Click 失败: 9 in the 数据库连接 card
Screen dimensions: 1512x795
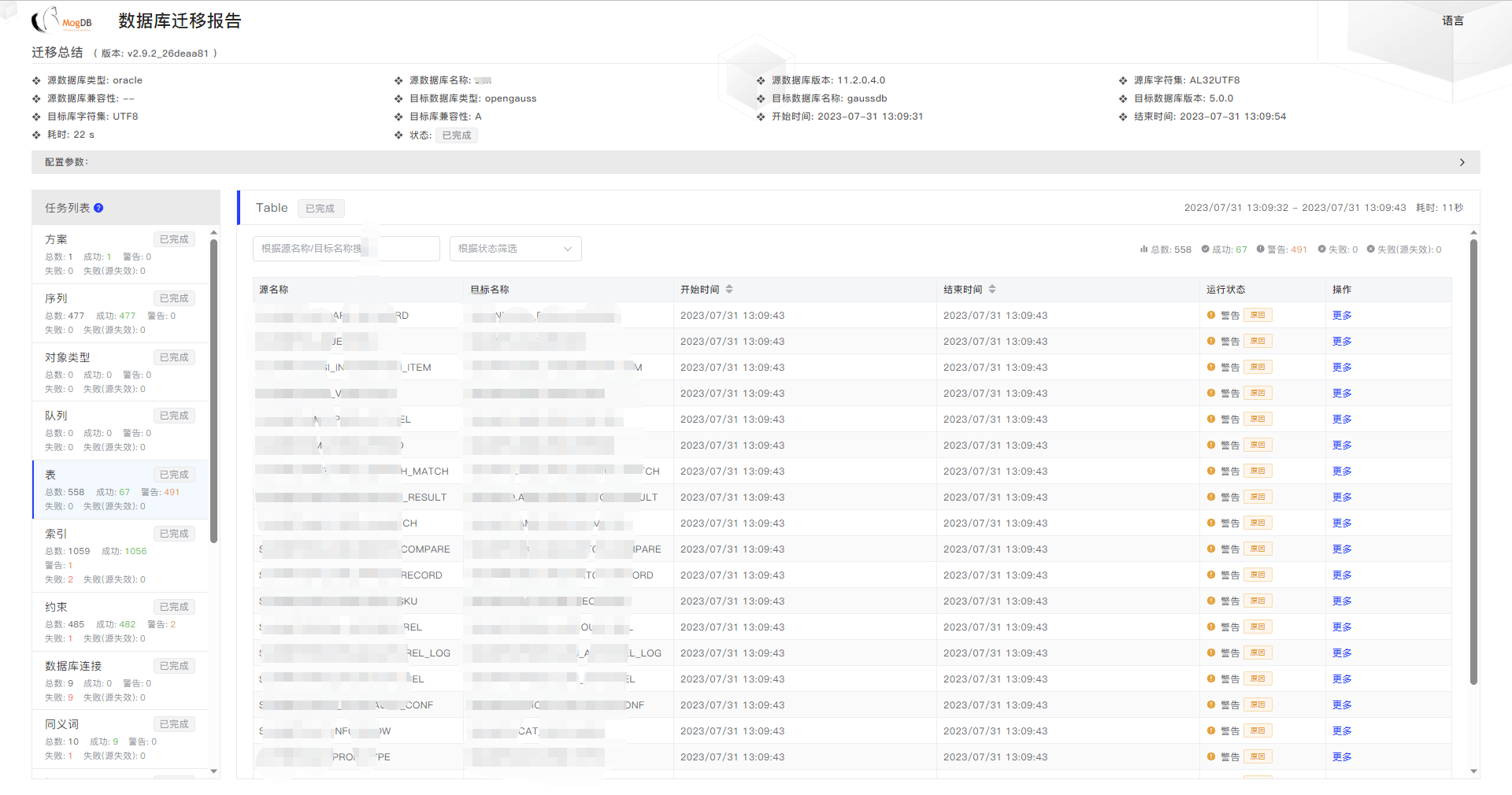click(x=59, y=697)
